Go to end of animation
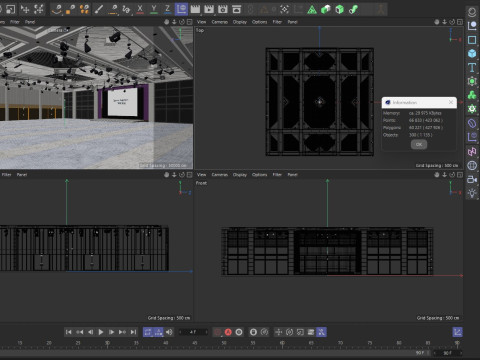480x360 pixels. pos(133,332)
